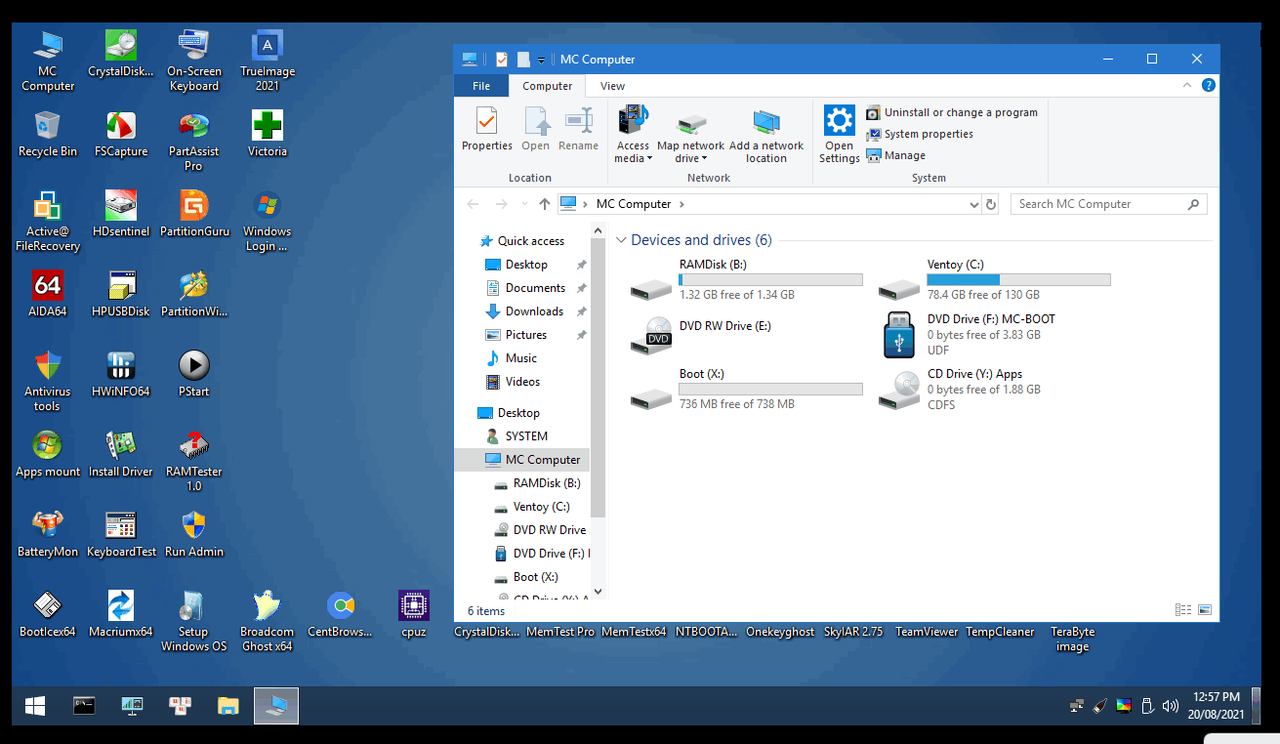Open the Run Admin desktop icon
Screen dimensions: 1280x744
tap(194, 533)
